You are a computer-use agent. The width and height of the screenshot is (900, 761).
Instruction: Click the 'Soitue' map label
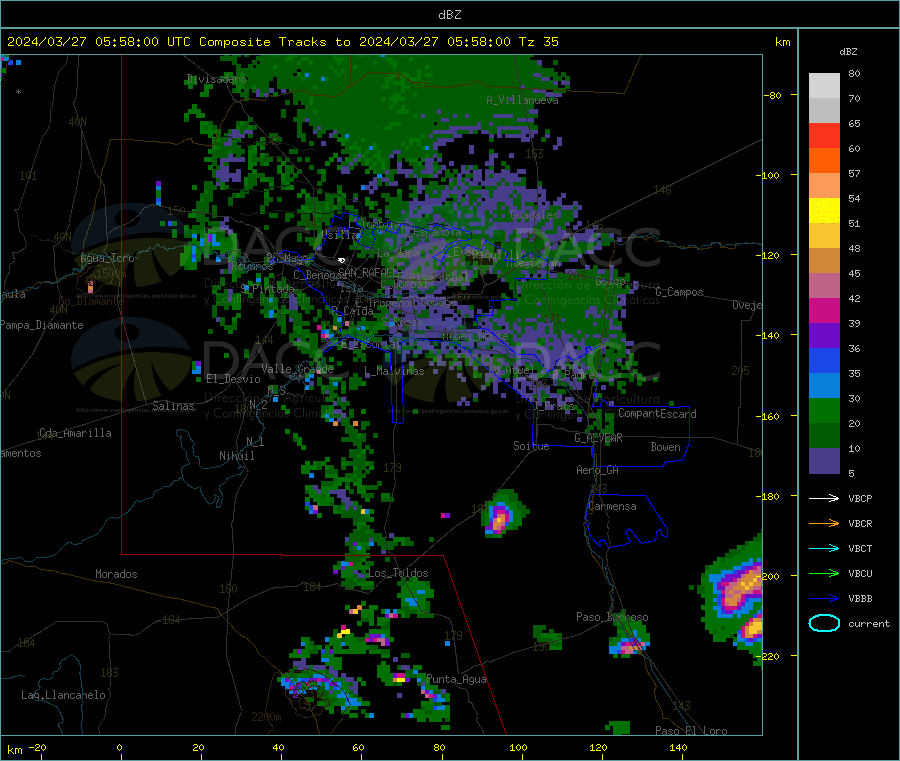click(x=531, y=446)
